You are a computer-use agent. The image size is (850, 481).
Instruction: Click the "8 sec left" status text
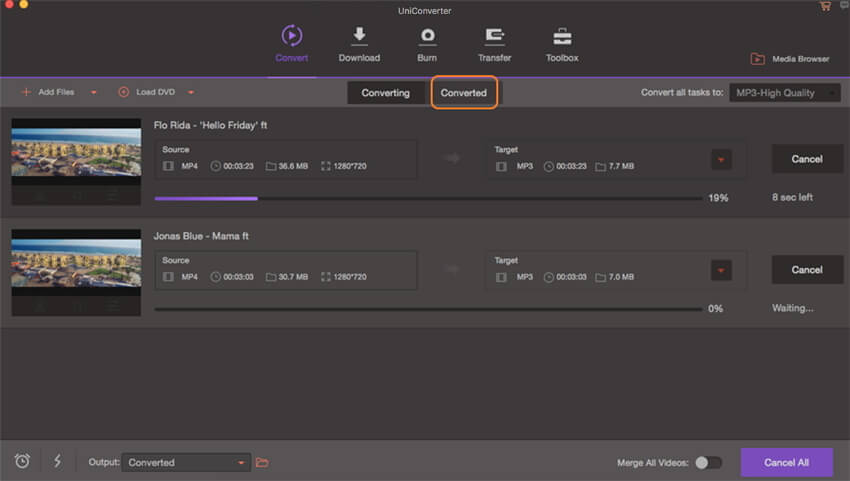(x=792, y=197)
